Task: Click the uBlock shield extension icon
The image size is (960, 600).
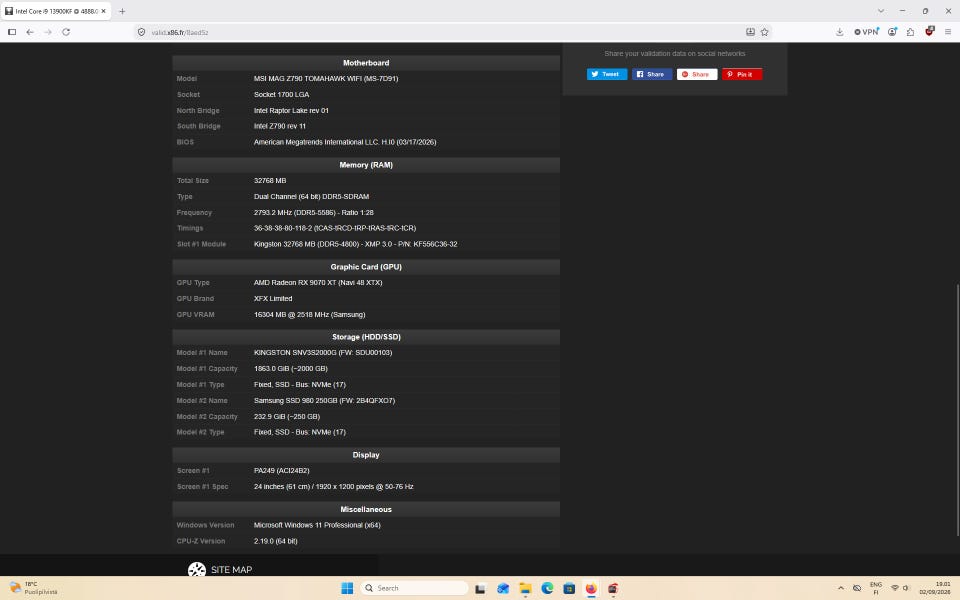Action: pos(929,31)
